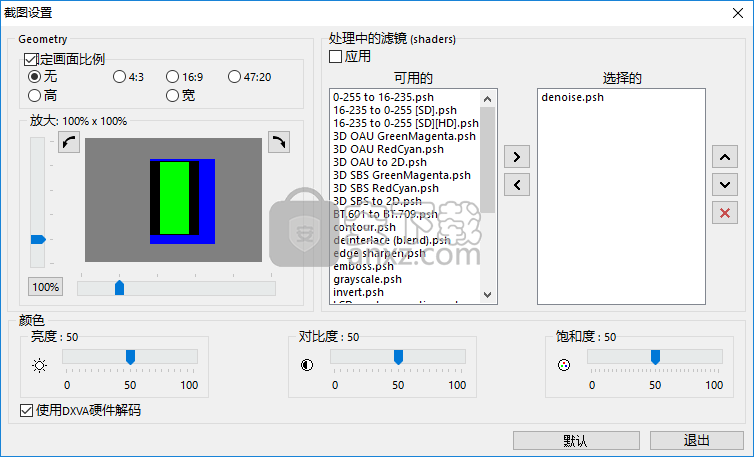Select the 无 aspect ratio option
The width and height of the screenshot is (754, 457).
click(34, 76)
